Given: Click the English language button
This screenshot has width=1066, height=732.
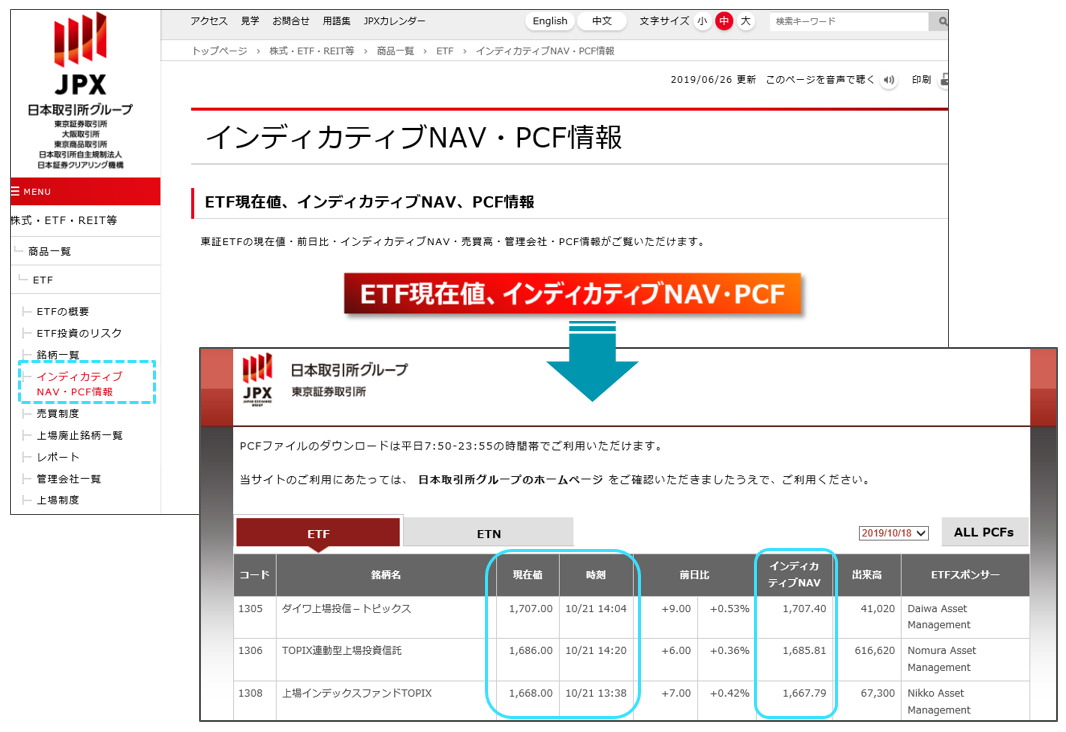Looking at the screenshot, I should pyautogui.click(x=550, y=21).
